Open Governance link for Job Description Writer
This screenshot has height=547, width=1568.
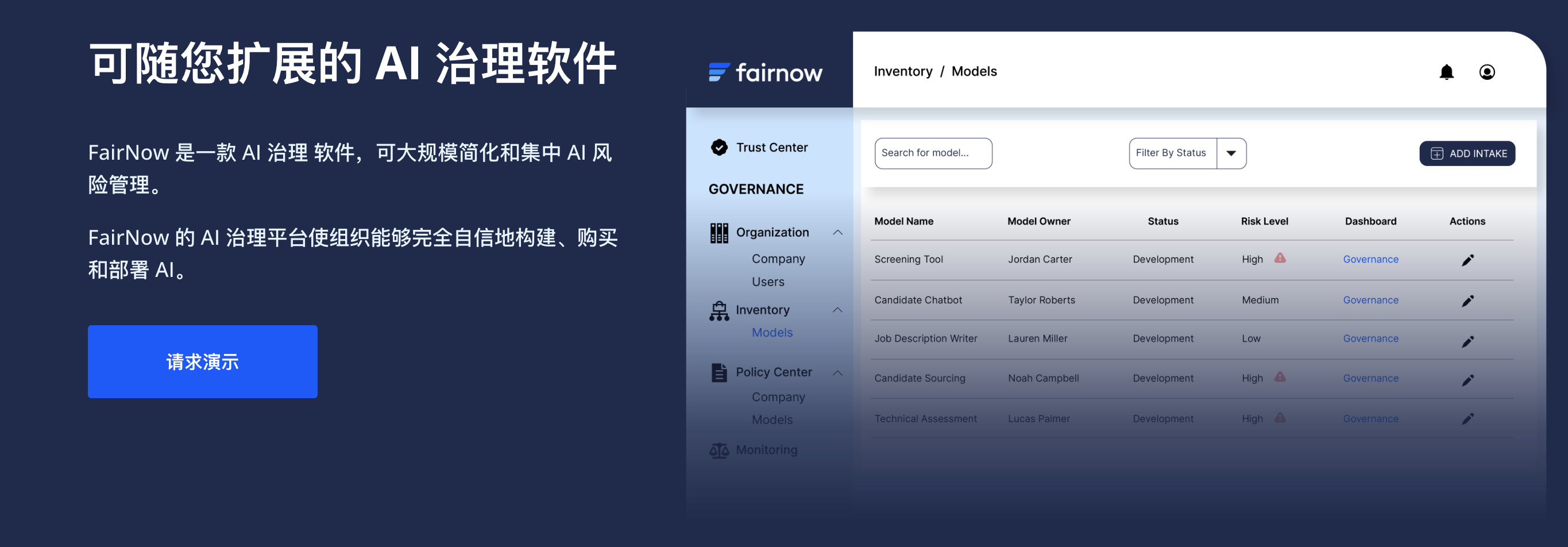[x=1370, y=338]
